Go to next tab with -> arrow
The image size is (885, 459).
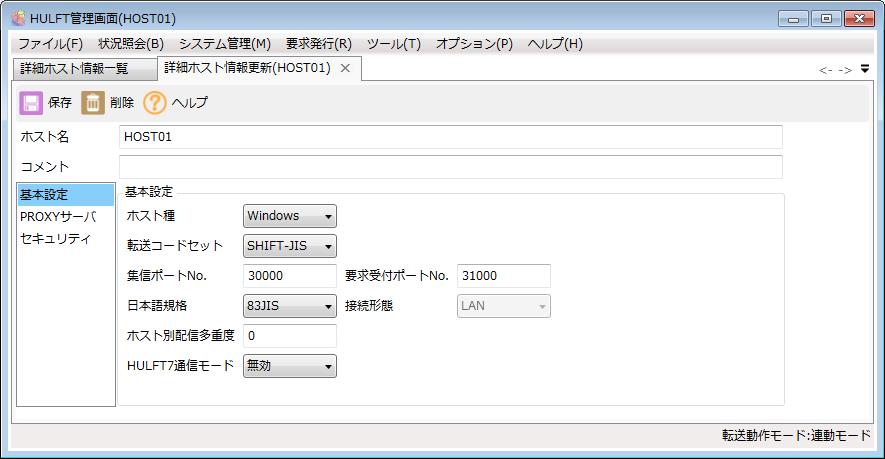click(x=845, y=70)
